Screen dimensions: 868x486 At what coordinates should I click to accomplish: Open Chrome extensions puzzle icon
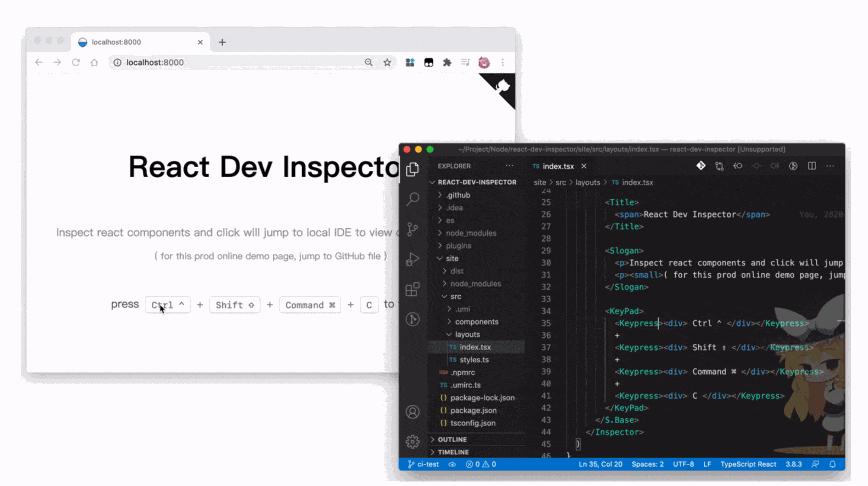click(447, 63)
